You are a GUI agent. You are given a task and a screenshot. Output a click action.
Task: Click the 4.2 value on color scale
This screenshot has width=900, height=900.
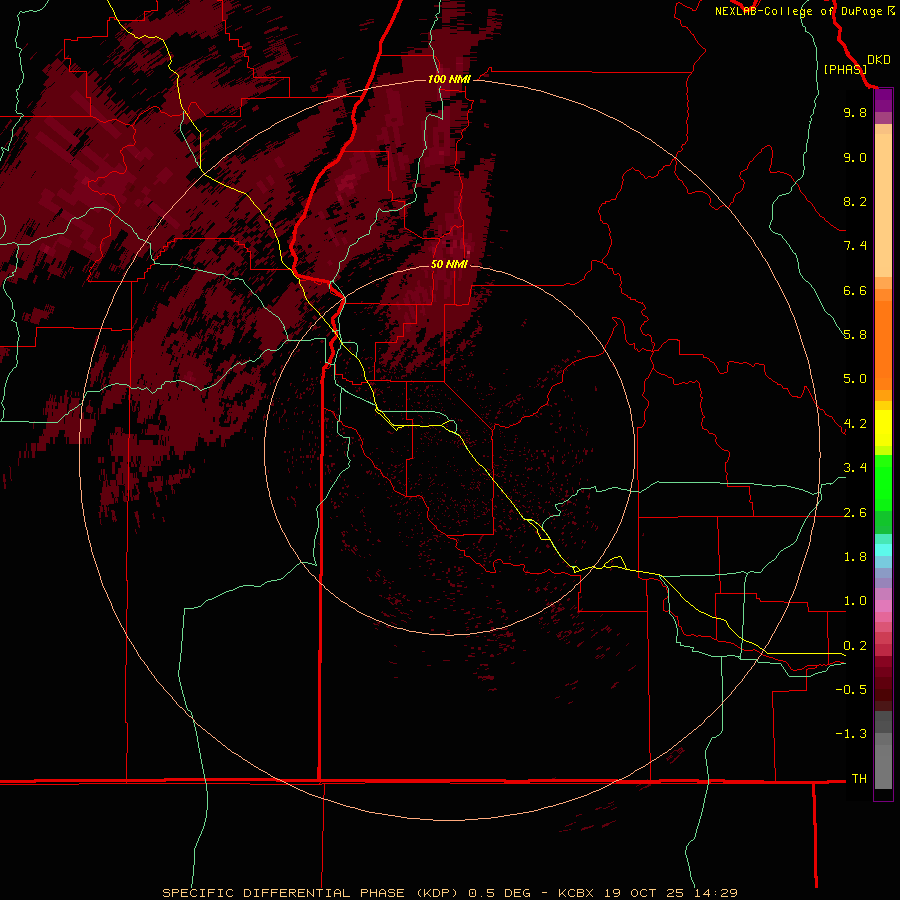[855, 424]
